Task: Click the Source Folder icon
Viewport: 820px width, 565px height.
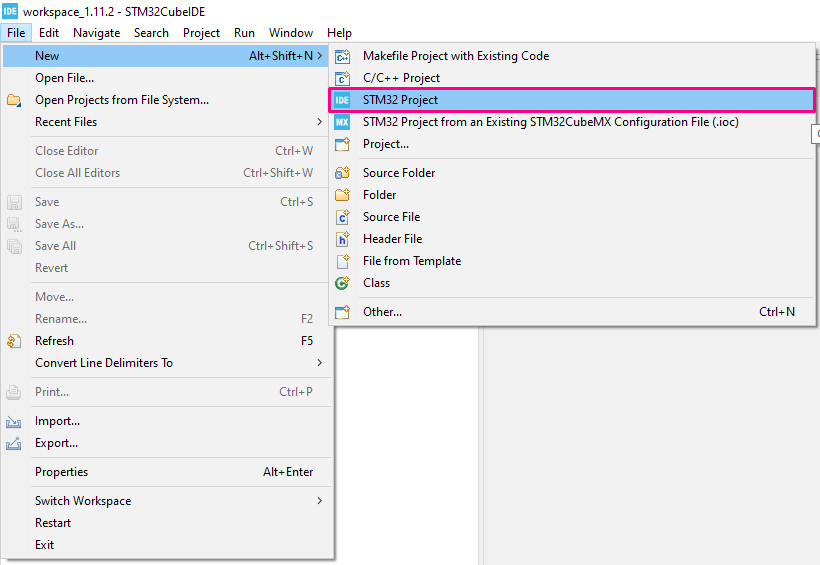Action: coord(342,173)
